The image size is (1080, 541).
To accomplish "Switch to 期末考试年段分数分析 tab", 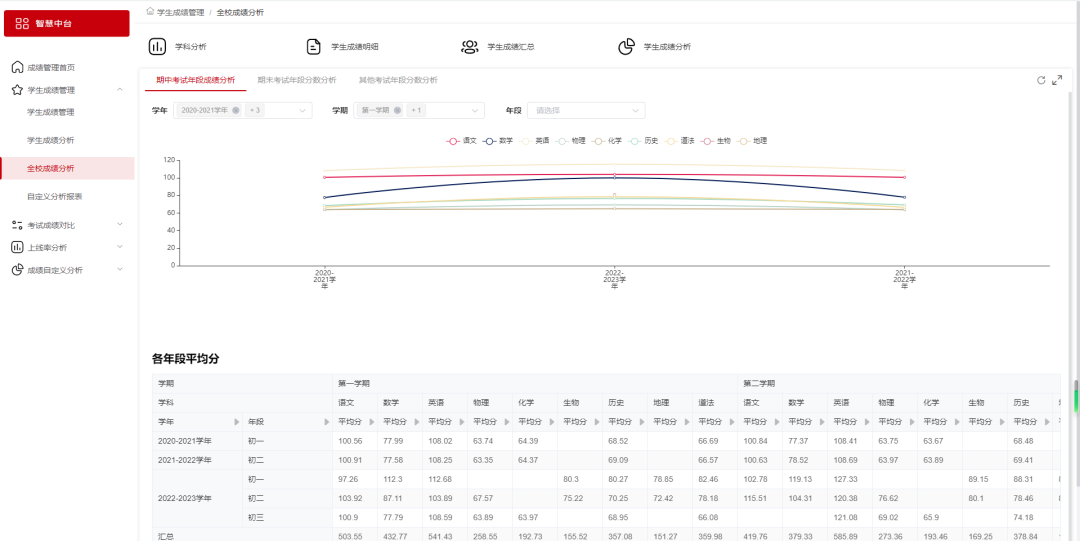I will (297, 80).
